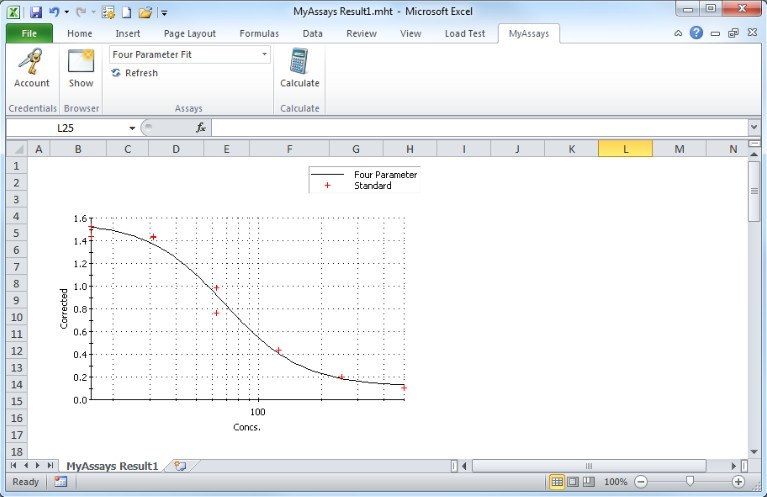Click the horizontal scrollbar thumb
The height and width of the screenshot is (497, 767).
[x=589, y=466]
